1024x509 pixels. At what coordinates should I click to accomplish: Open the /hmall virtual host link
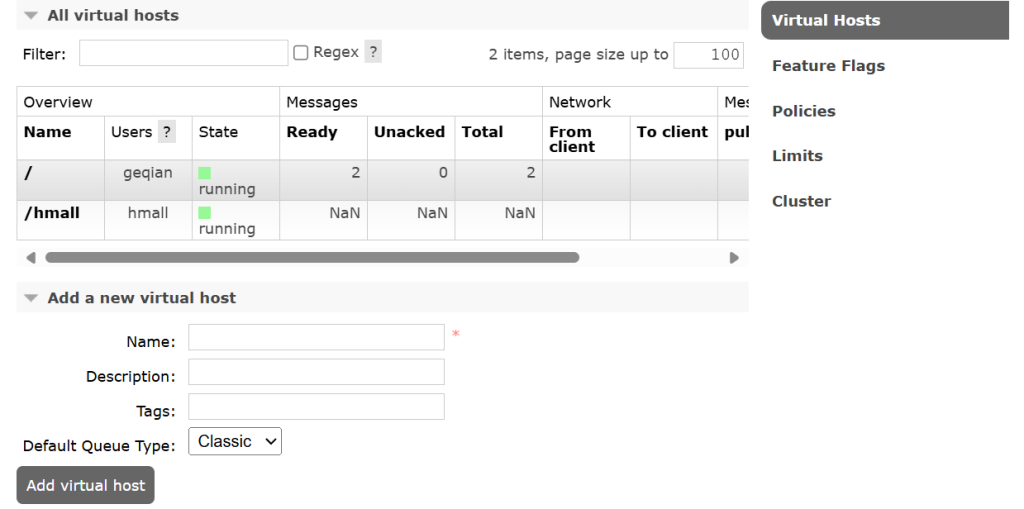52,213
